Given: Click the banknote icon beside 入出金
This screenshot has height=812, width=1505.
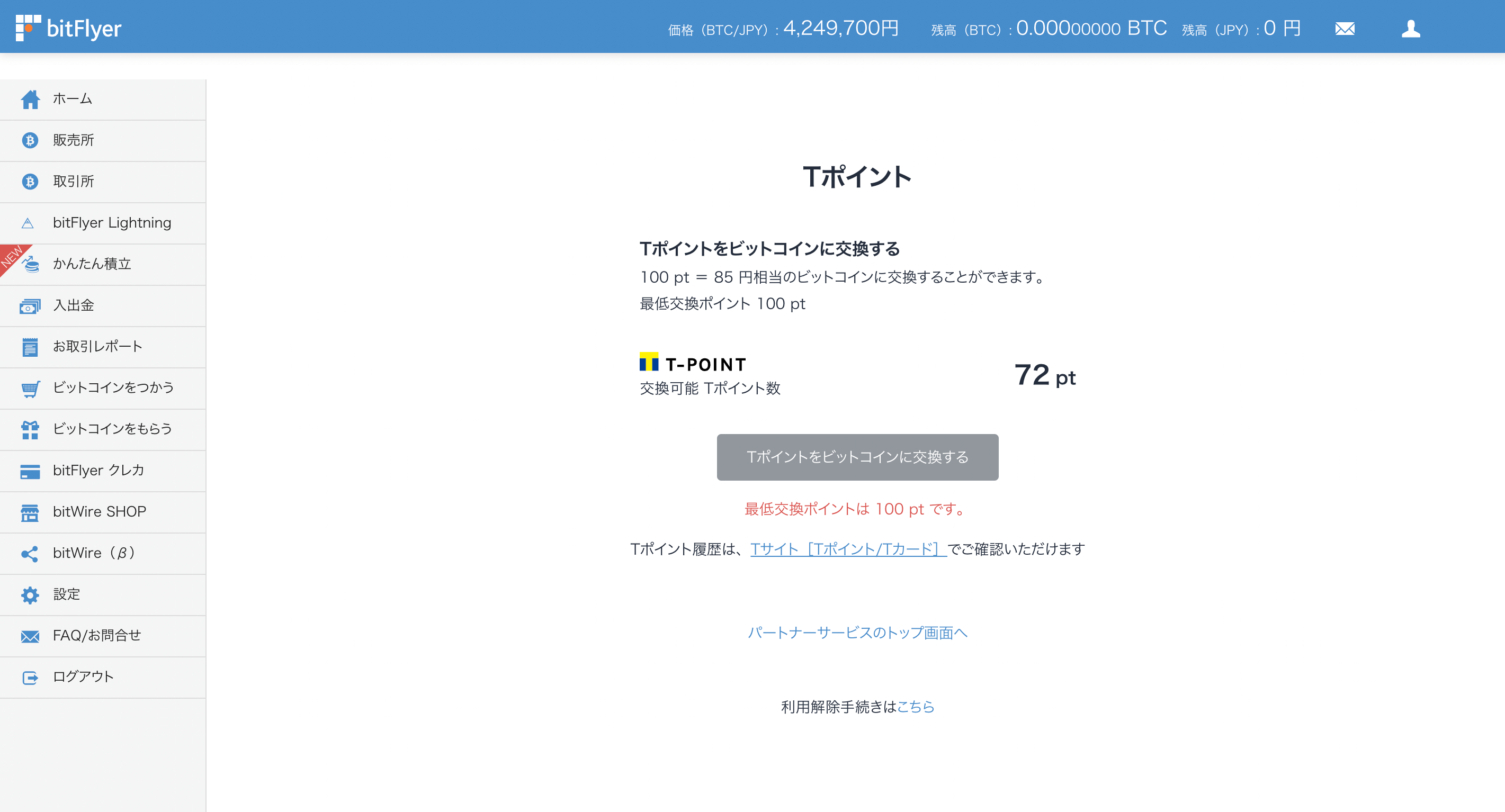Looking at the screenshot, I should click(x=30, y=305).
